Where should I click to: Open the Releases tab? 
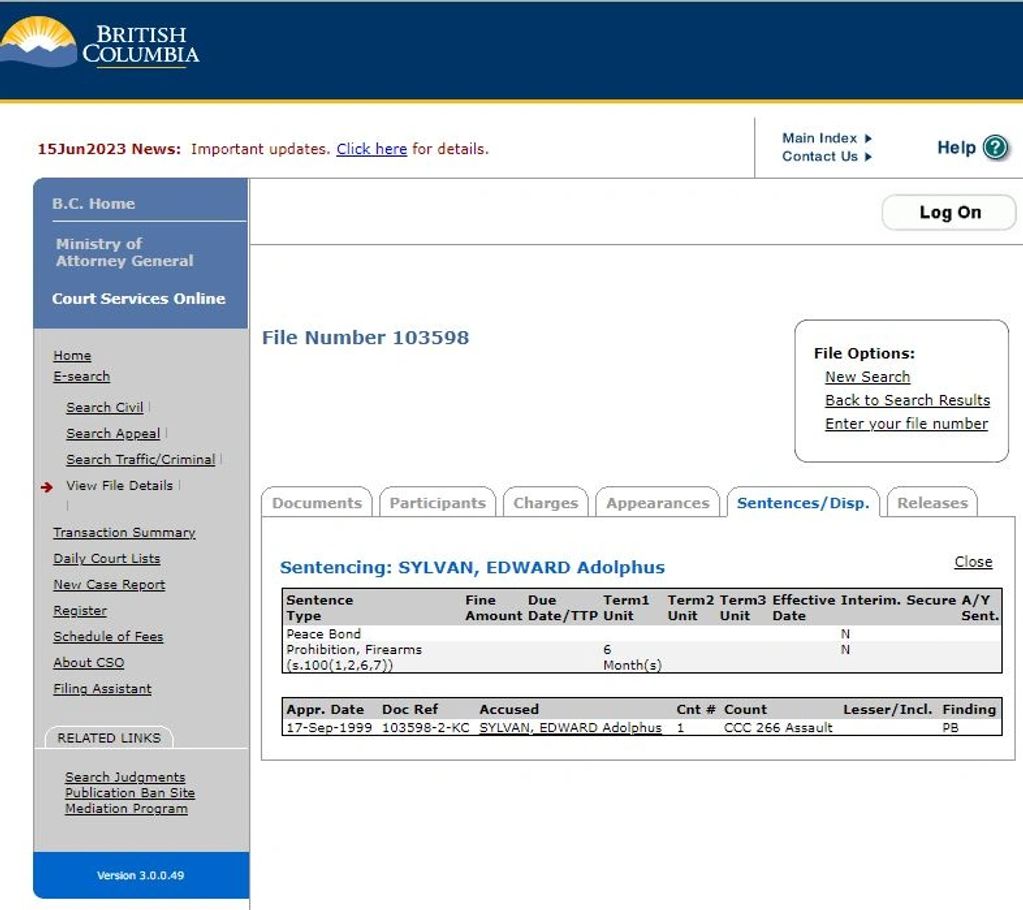point(932,503)
